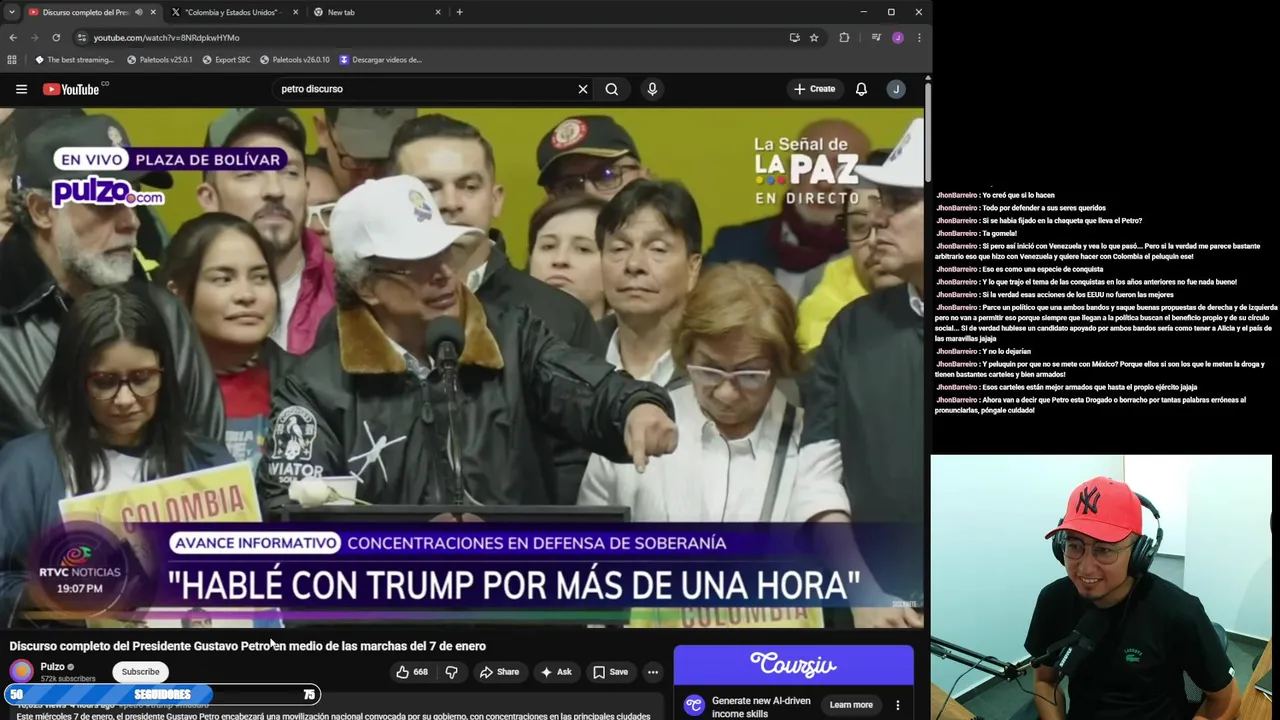Open the tab search dropdown arrow

(x=10, y=12)
